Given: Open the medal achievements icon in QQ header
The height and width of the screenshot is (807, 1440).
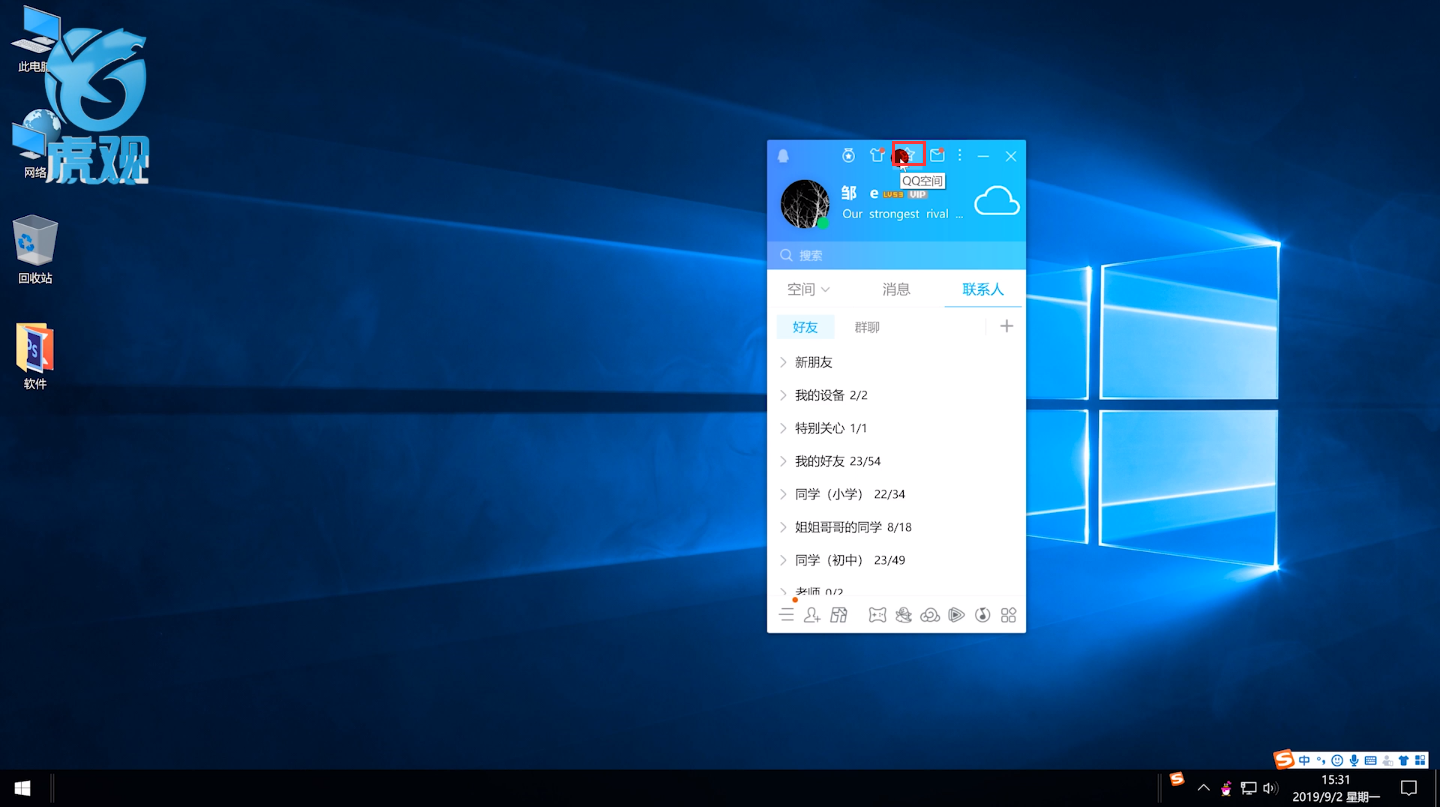Looking at the screenshot, I should click(x=848, y=155).
